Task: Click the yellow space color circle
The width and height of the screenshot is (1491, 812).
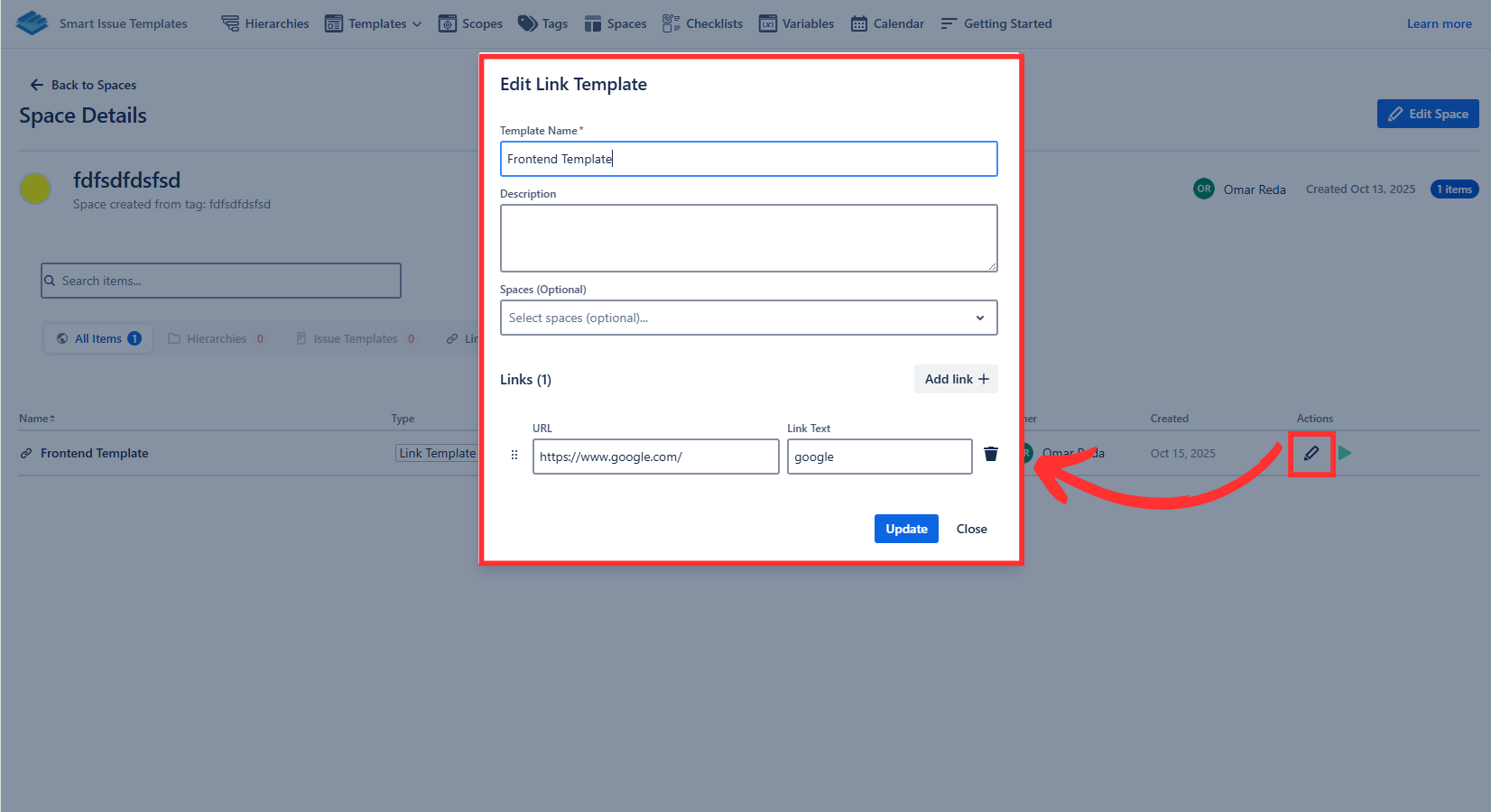Action: tap(35, 189)
